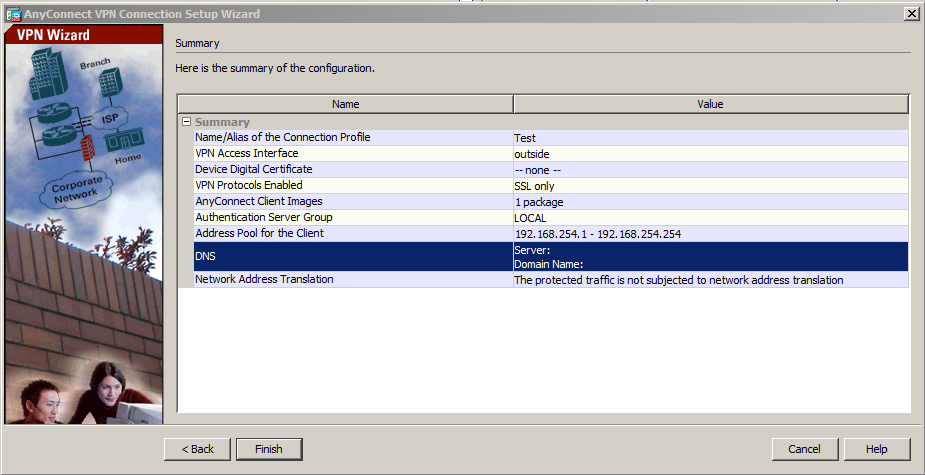925x475 pixels.
Task: Select the Device Digital Certificate row
Action: (551, 170)
